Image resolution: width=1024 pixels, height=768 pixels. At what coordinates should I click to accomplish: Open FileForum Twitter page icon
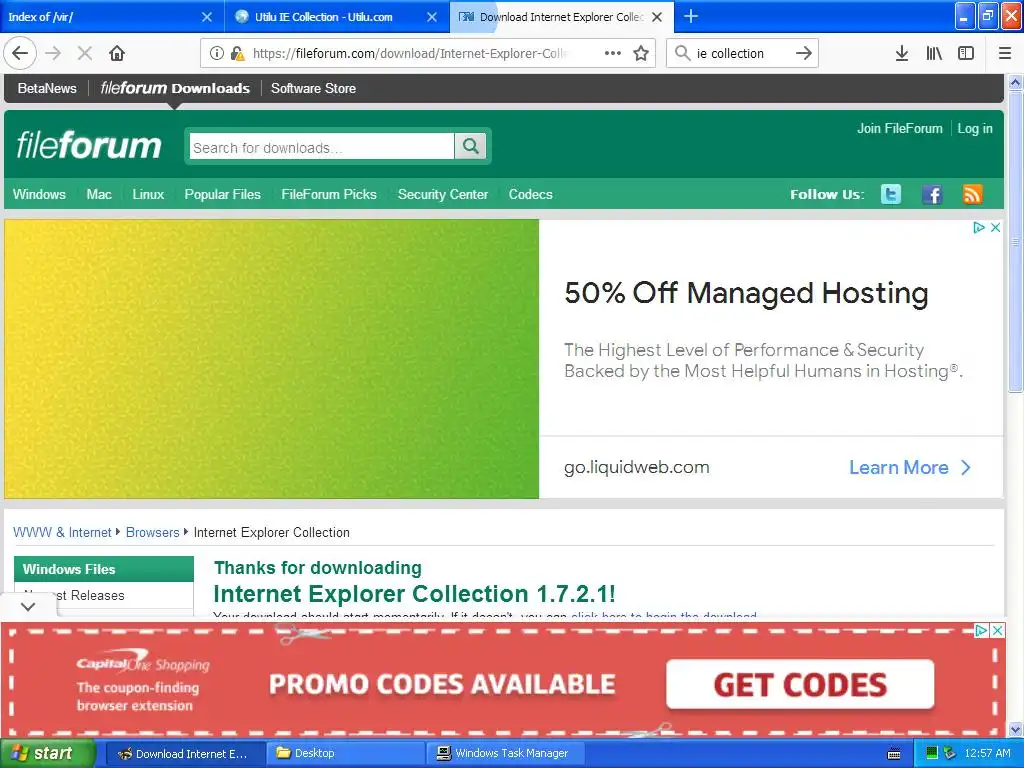tap(891, 195)
